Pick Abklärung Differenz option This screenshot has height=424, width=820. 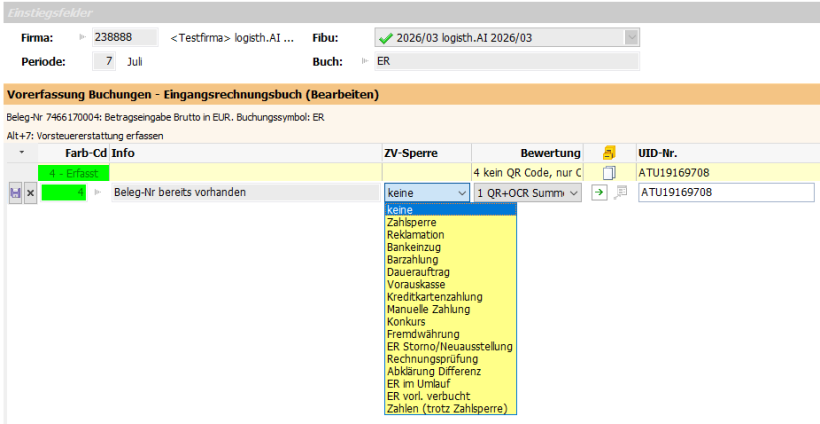pyautogui.click(x=451, y=371)
